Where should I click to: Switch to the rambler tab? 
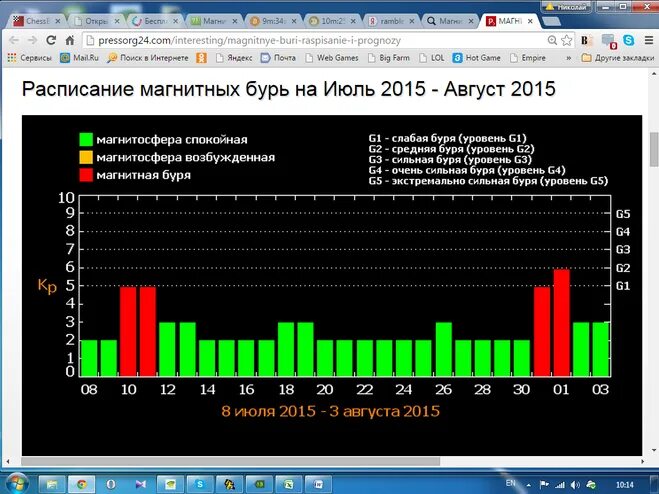[x=391, y=21]
